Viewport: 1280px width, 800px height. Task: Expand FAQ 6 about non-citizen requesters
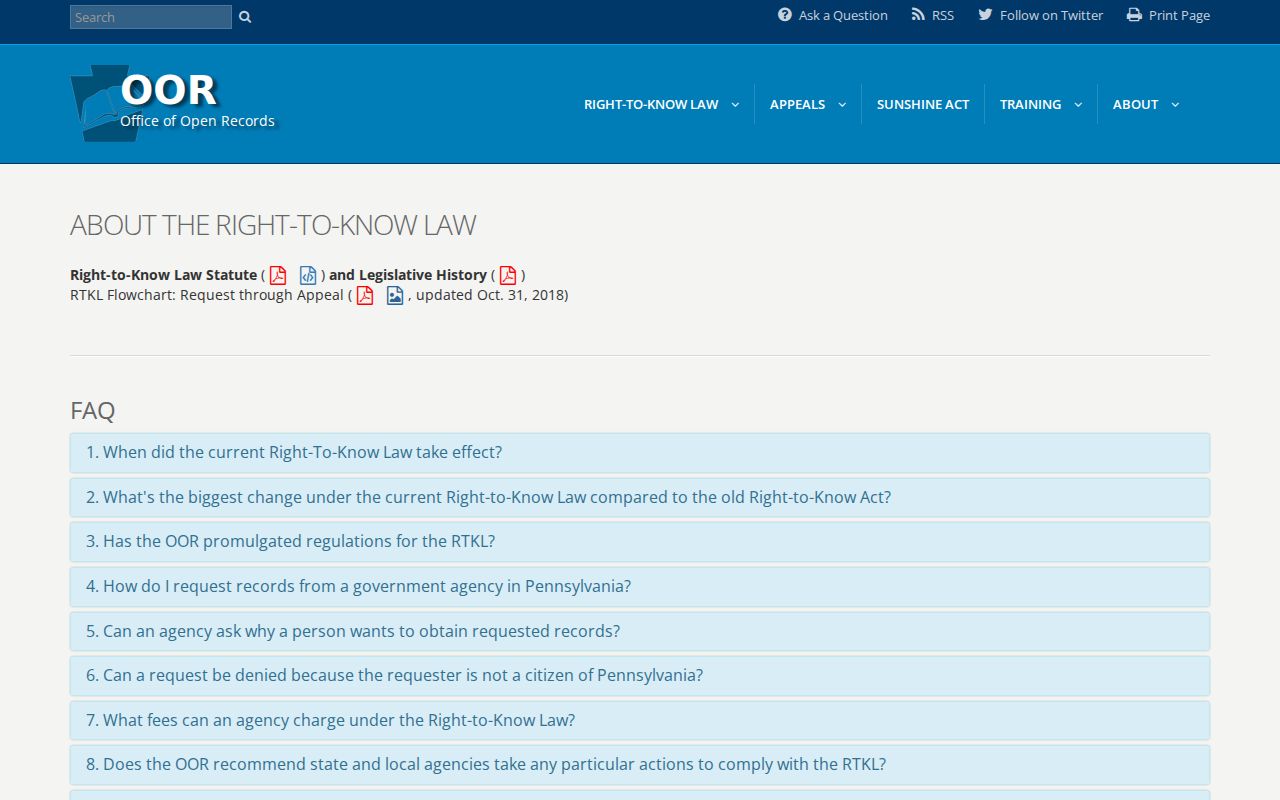point(640,676)
